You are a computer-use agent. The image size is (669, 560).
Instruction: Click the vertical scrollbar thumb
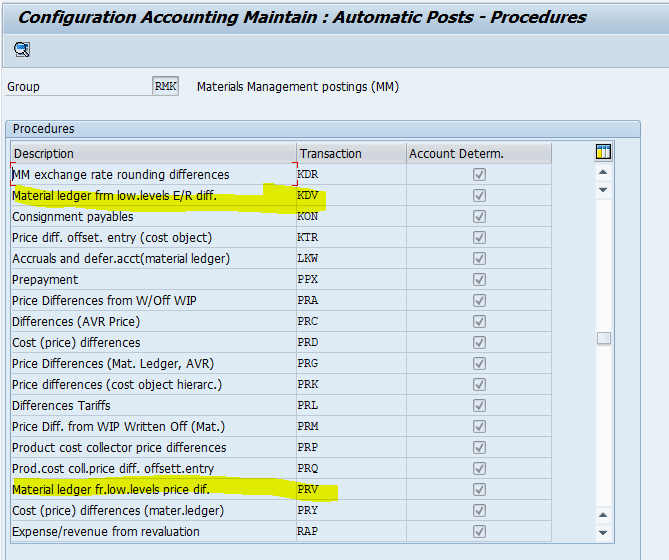tap(603, 338)
